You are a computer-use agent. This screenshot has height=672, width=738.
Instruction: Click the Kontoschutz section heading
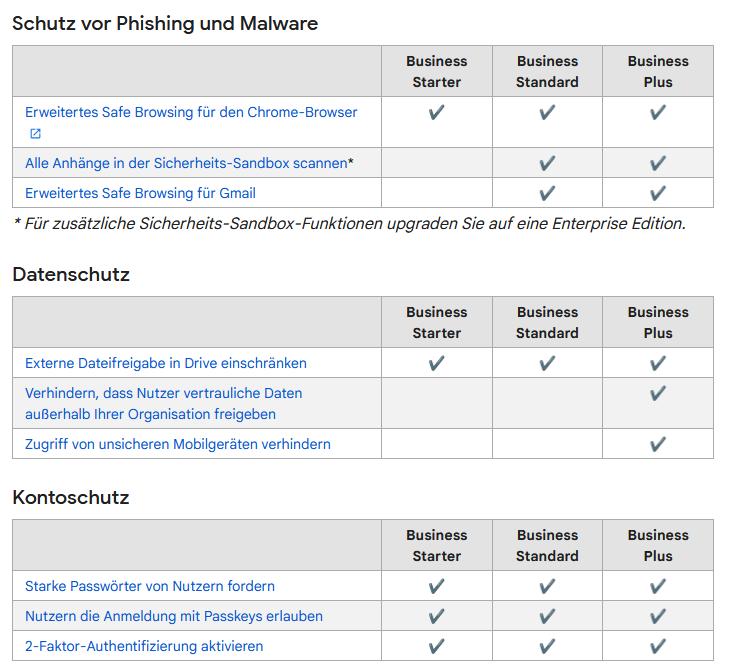click(71, 498)
